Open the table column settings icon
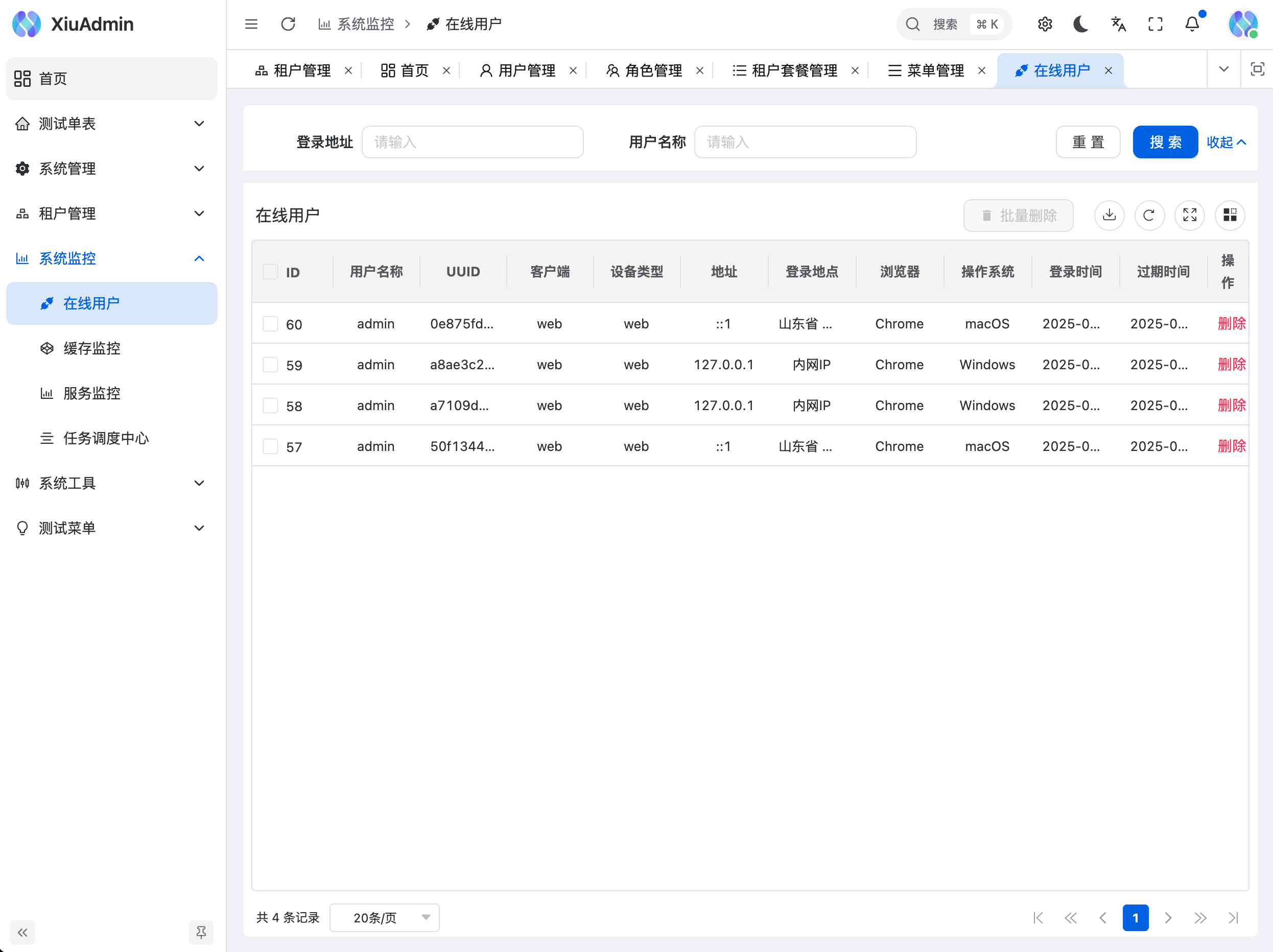This screenshot has height=952, width=1273. [1230, 216]
